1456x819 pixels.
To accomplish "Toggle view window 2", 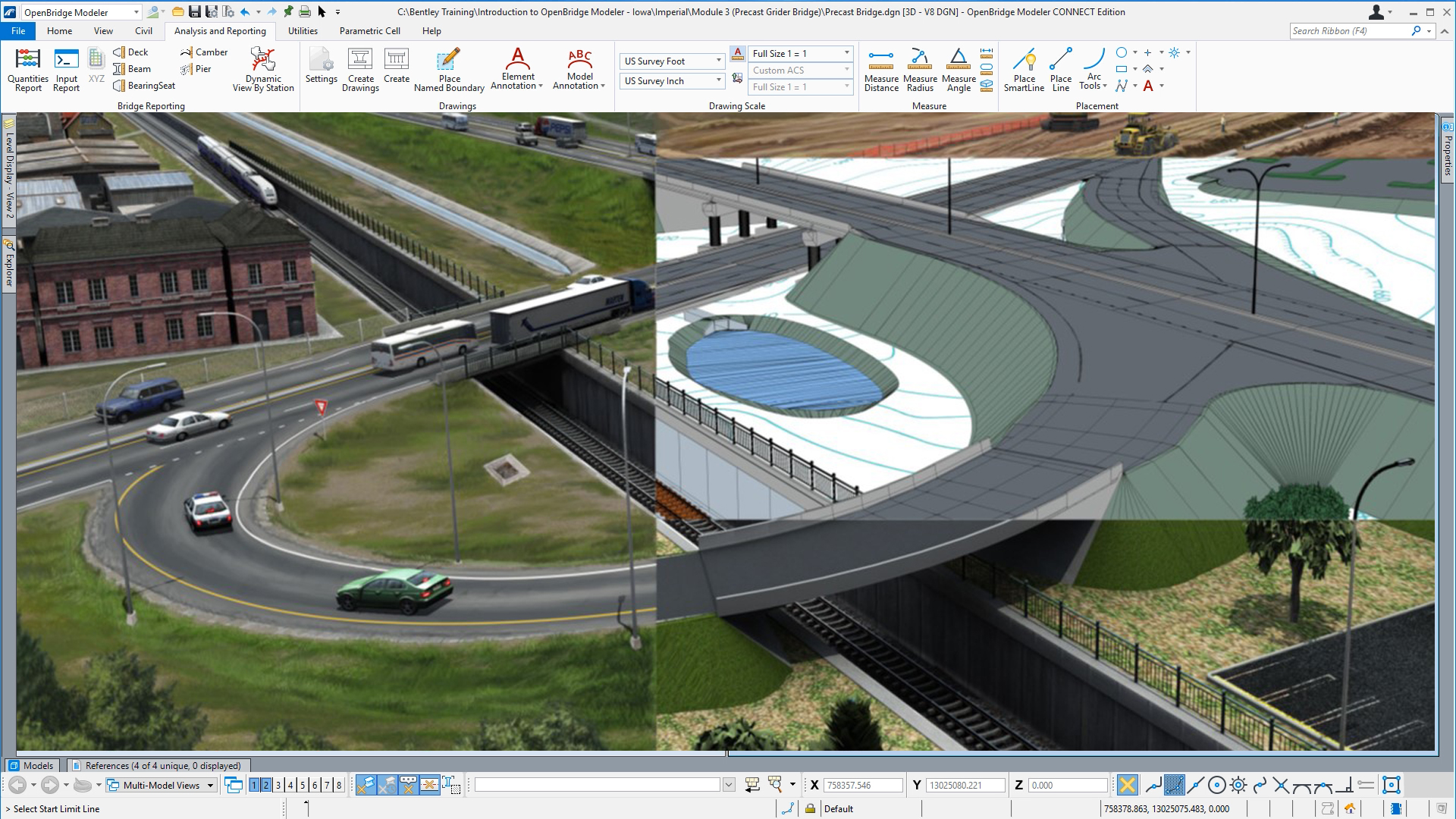I will tap(266, 785).
